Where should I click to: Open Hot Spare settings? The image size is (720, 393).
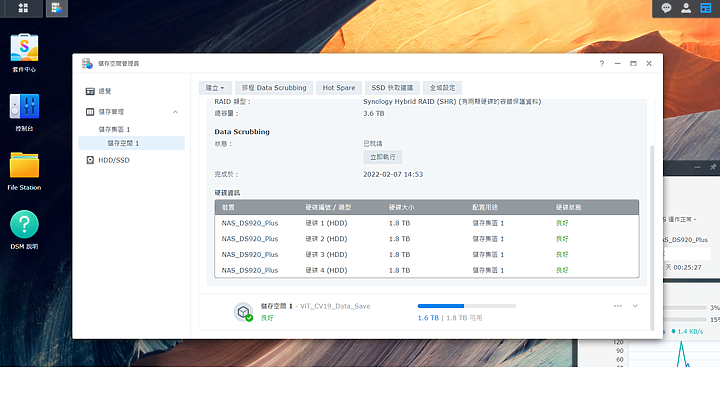coord(339,88)
